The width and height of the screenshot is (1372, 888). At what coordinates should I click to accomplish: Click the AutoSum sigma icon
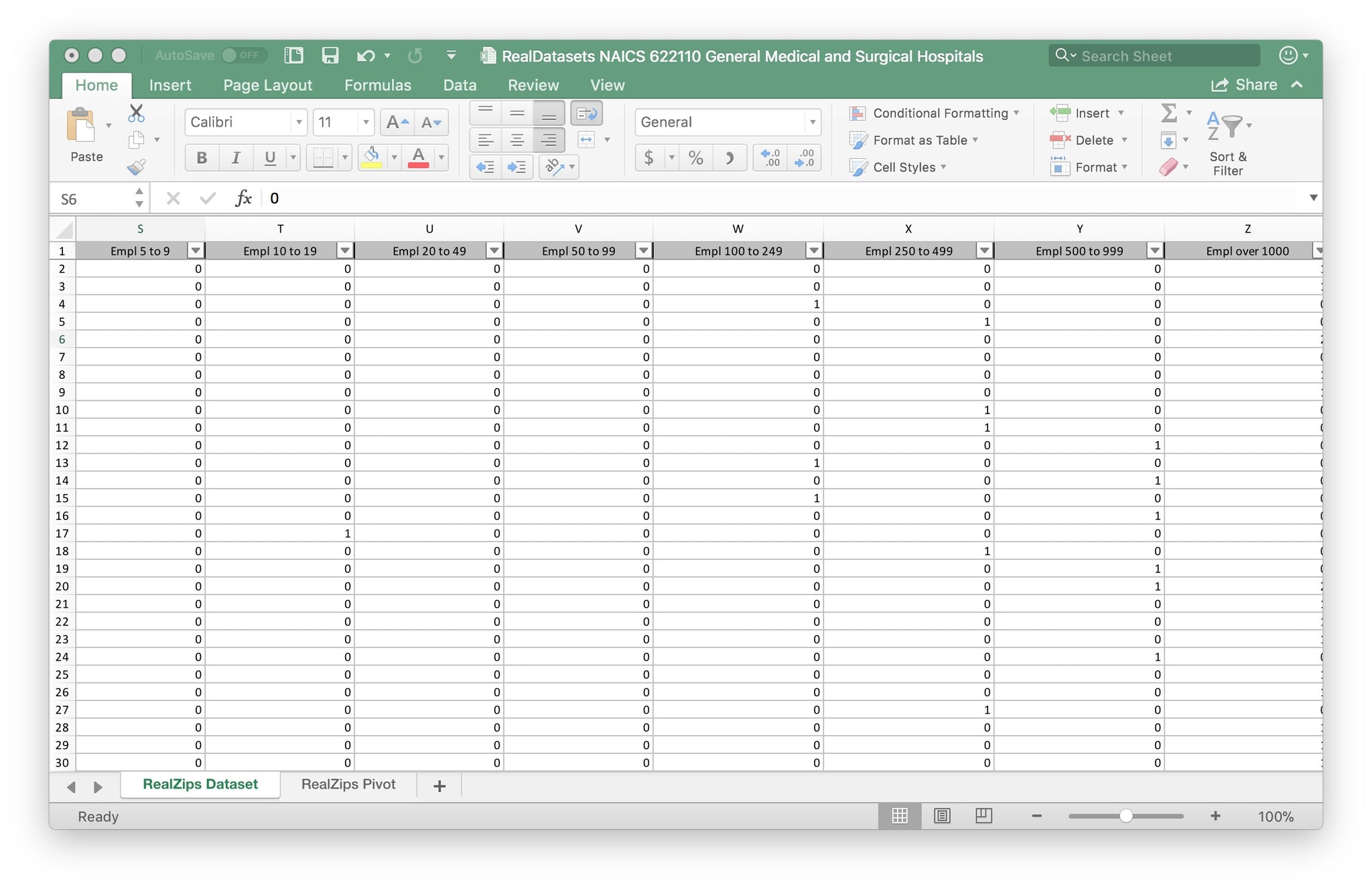(x=1169, y=113)
